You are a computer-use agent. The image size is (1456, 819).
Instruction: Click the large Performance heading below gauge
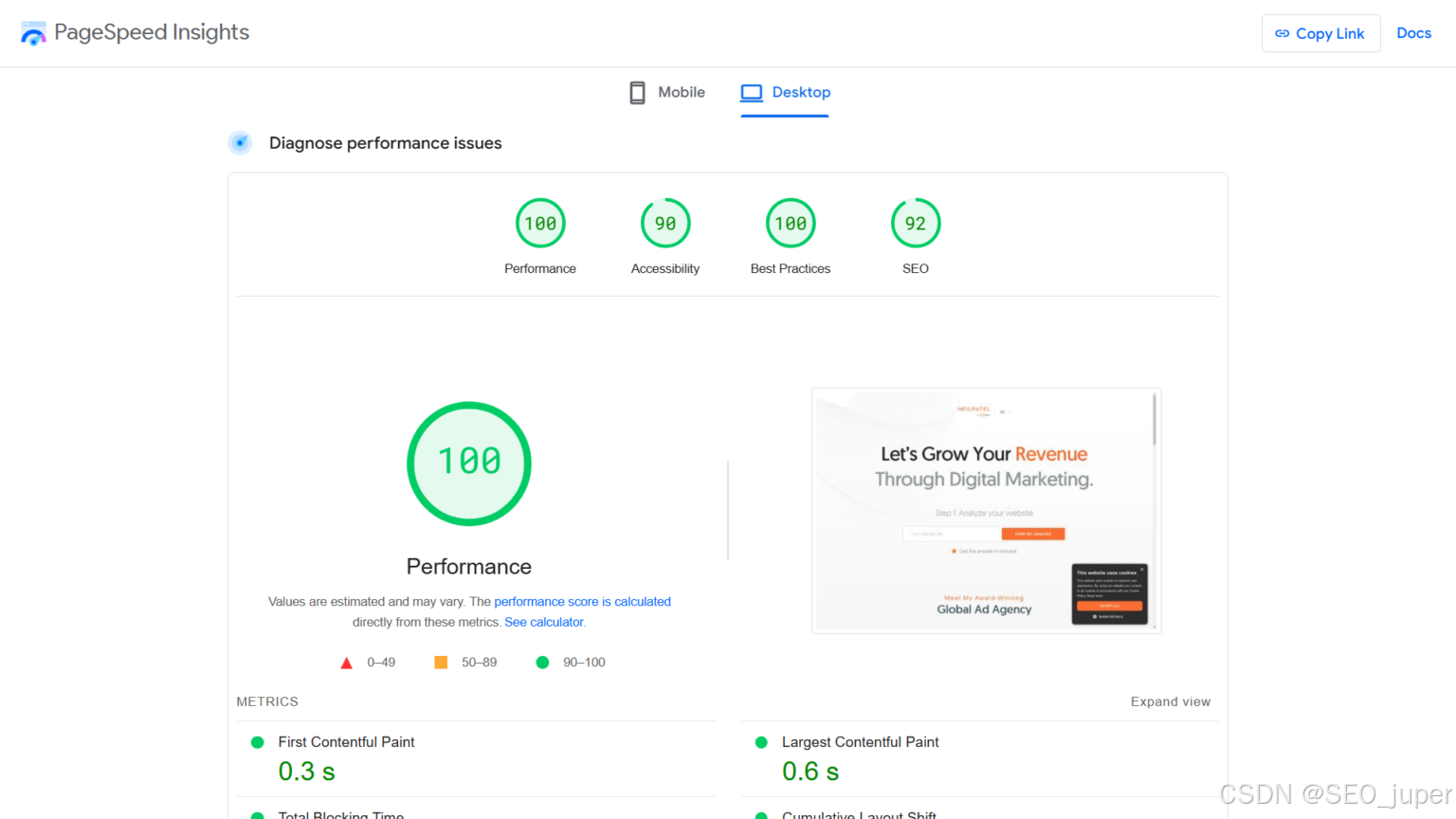coord(469,566)
